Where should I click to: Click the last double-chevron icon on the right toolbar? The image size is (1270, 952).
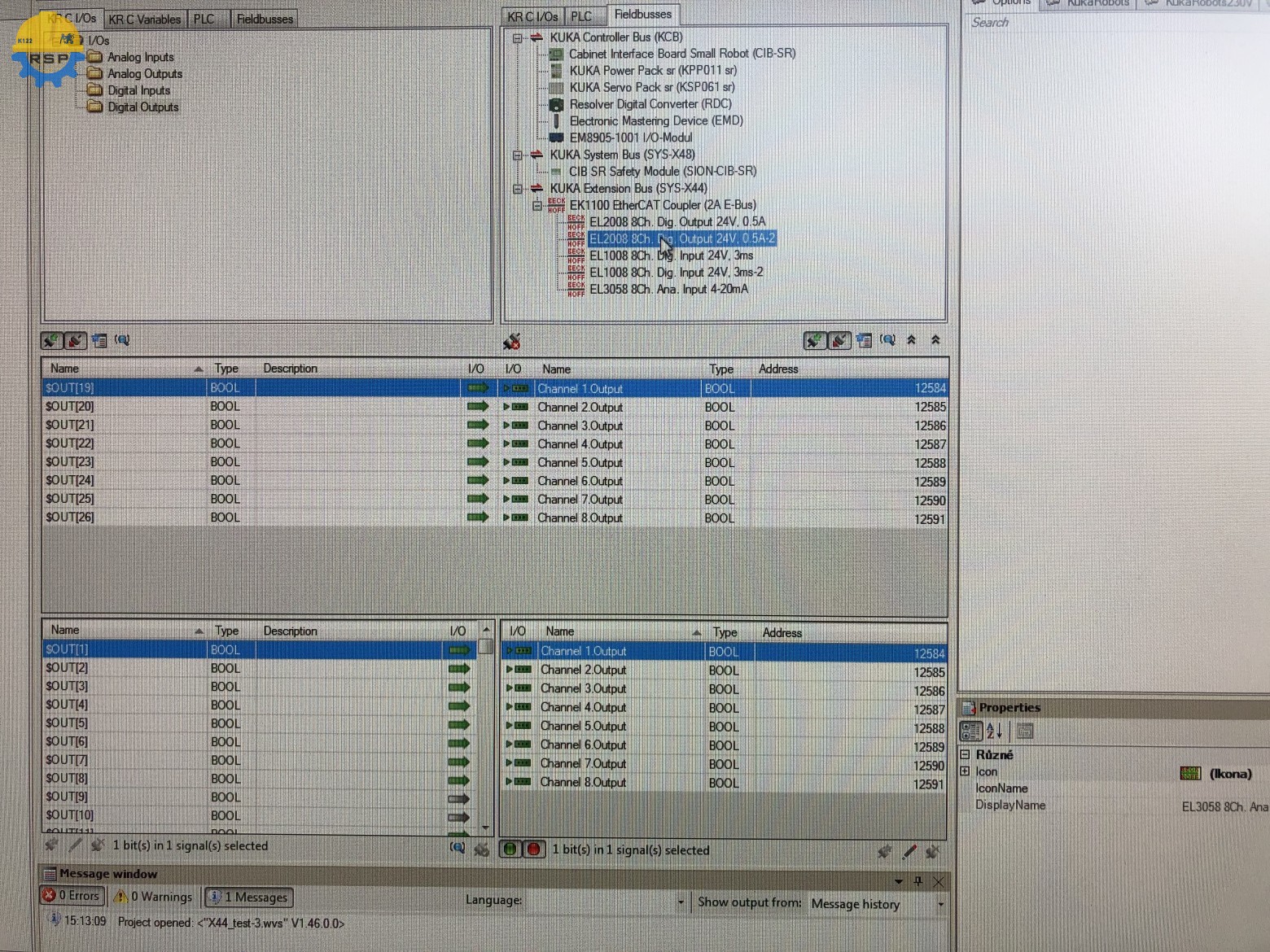(x=935, y=340)
